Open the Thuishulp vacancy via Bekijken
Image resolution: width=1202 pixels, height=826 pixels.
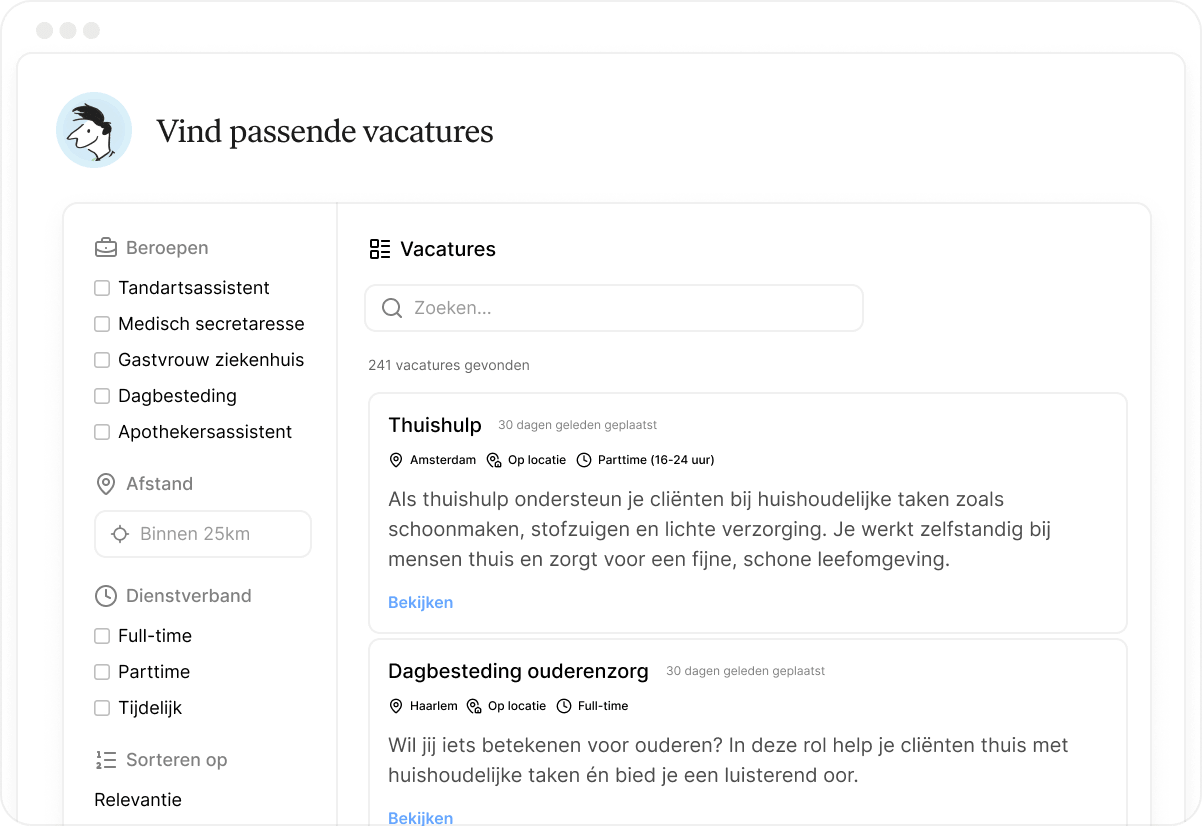pyautogui.click(x=420, y=602)
